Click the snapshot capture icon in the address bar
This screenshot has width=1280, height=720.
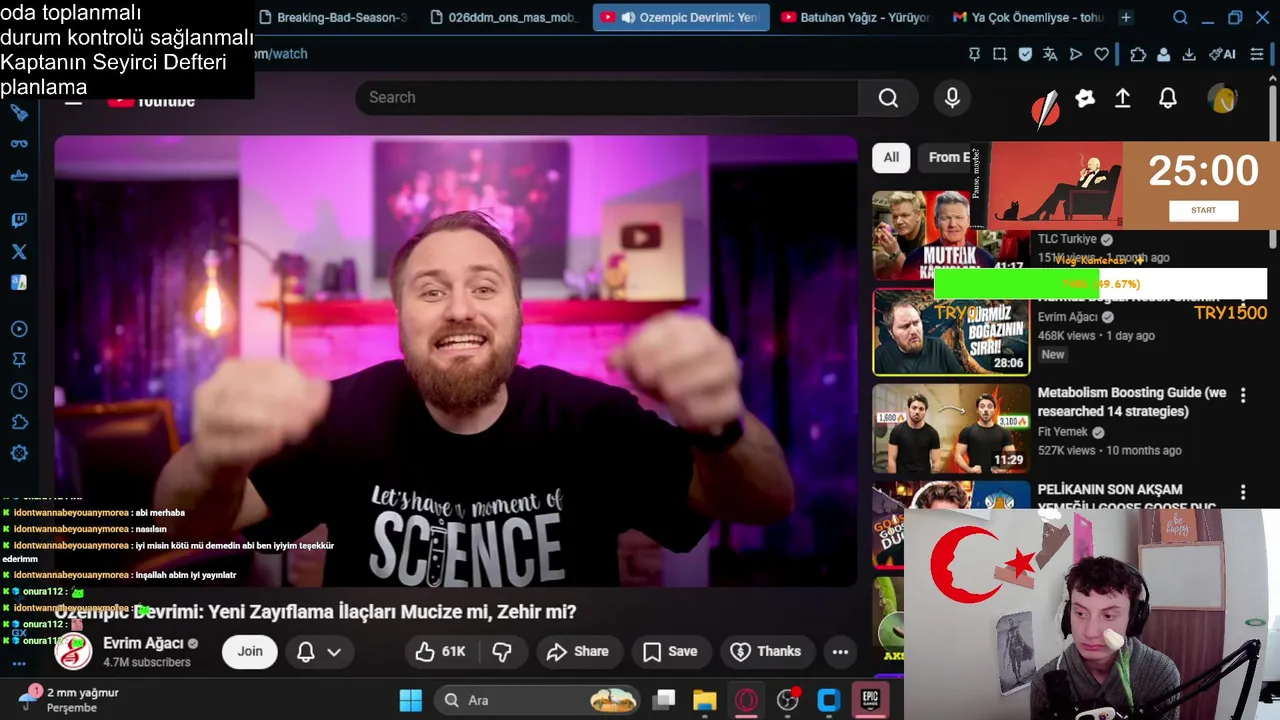click(x=1000, y=54)
